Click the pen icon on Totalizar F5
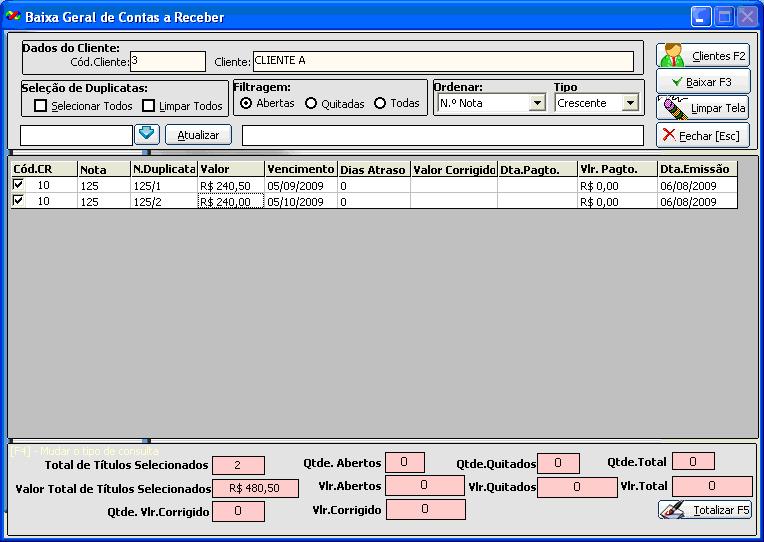The height and width of the screenshot is (542, 764). pyautogui.click(x=672, y=510)
